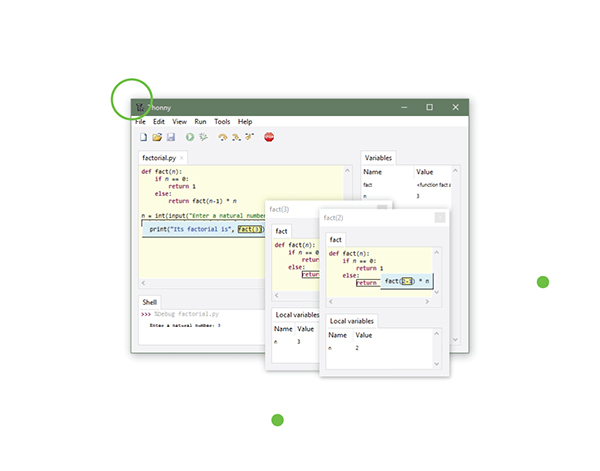This screenshot has width=600, height=471.
Task: Click the New file icon in toolbar
Action: [x=144, y=136]
